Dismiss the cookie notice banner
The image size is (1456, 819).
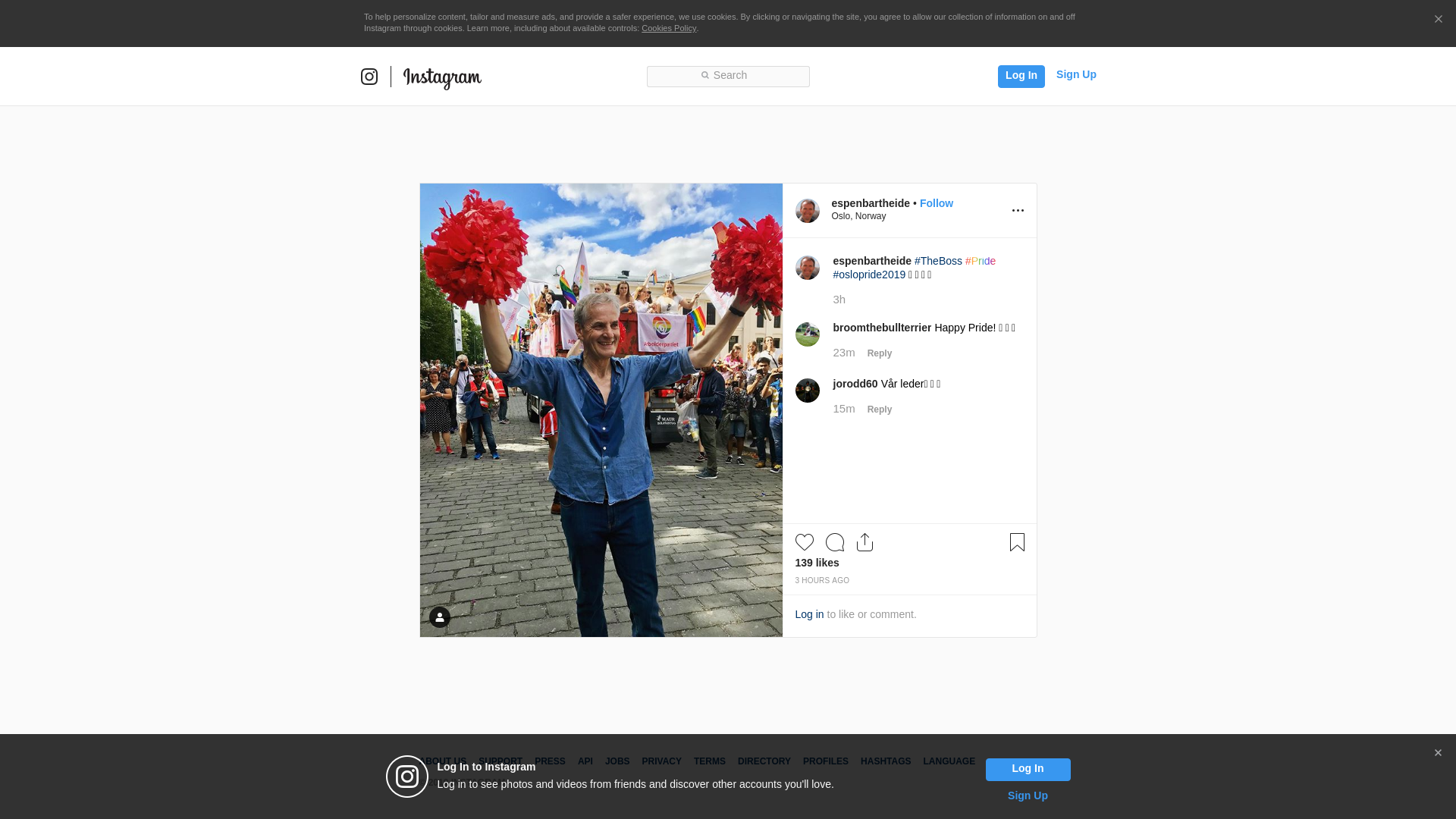[1438, 20]
